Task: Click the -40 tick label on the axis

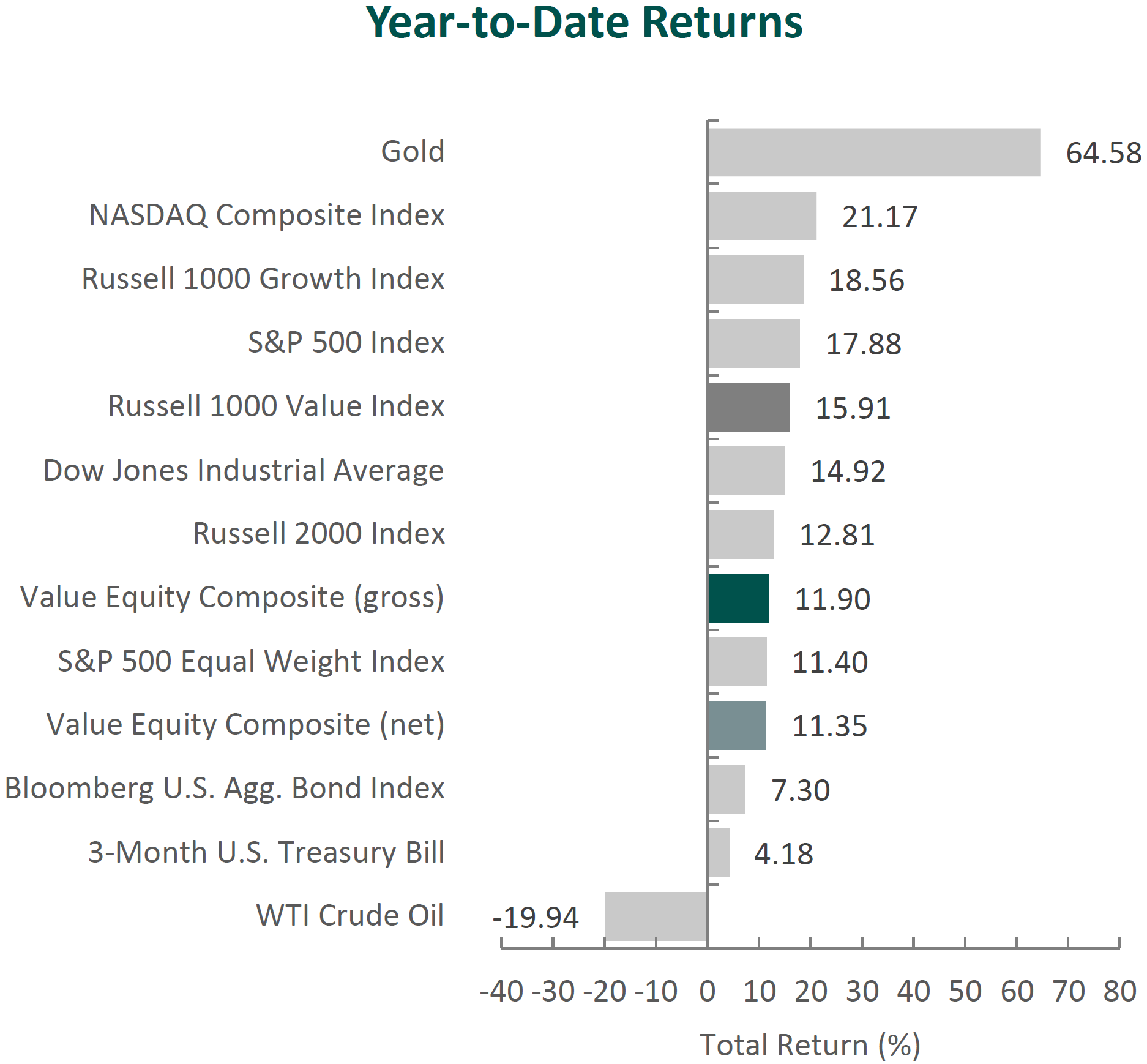Action: (501, 991)
